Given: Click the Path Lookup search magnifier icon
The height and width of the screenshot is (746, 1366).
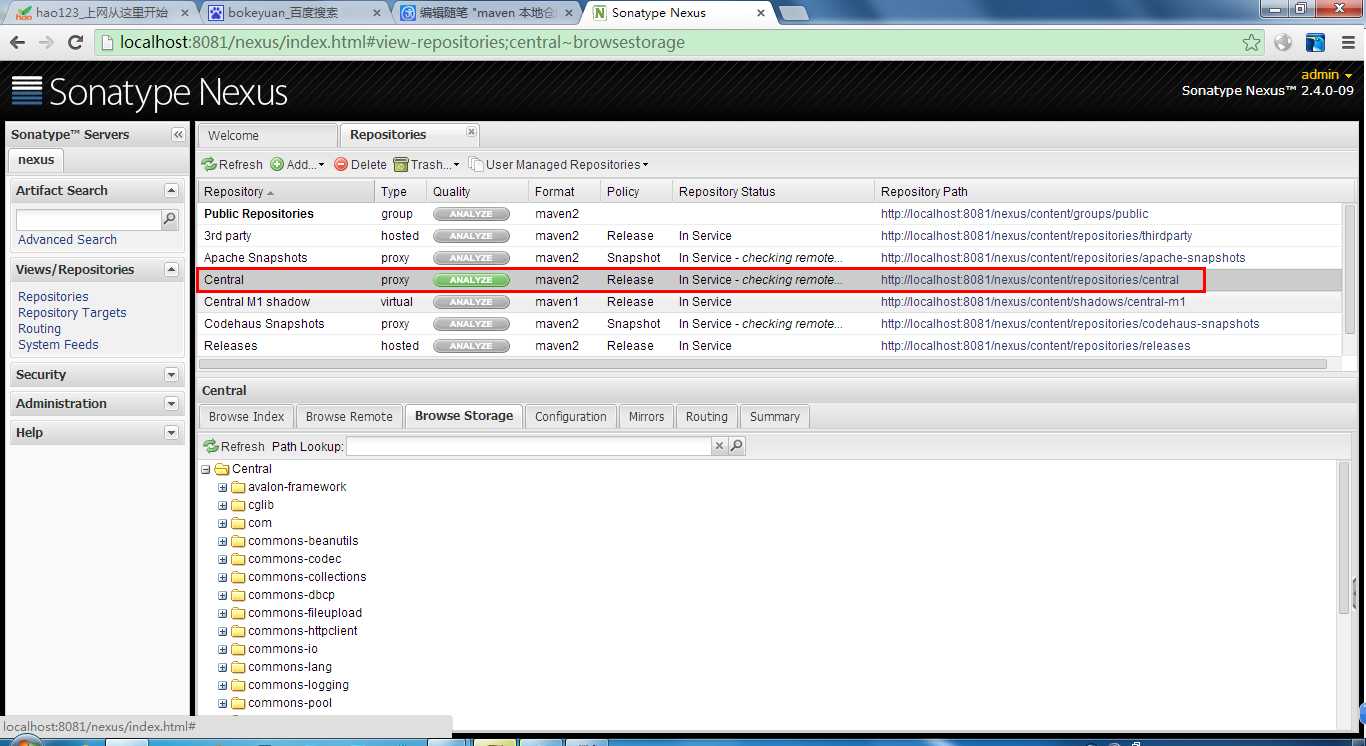Looking at the screenshot, I should [737, 446].
